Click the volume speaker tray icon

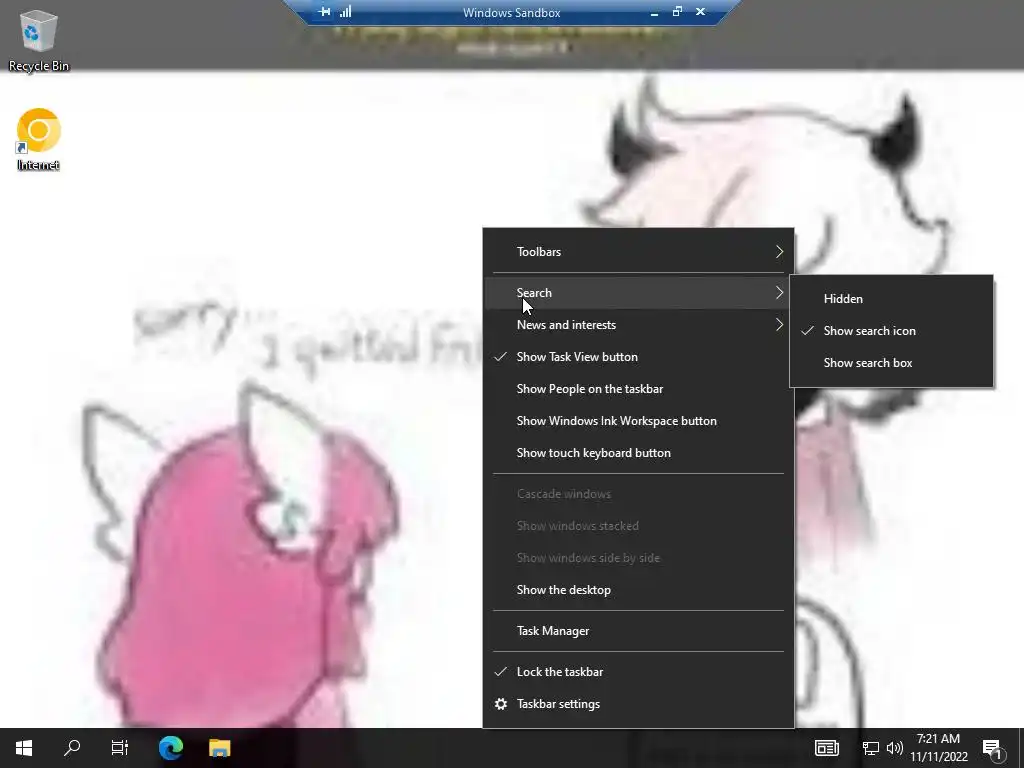(894, 748)
